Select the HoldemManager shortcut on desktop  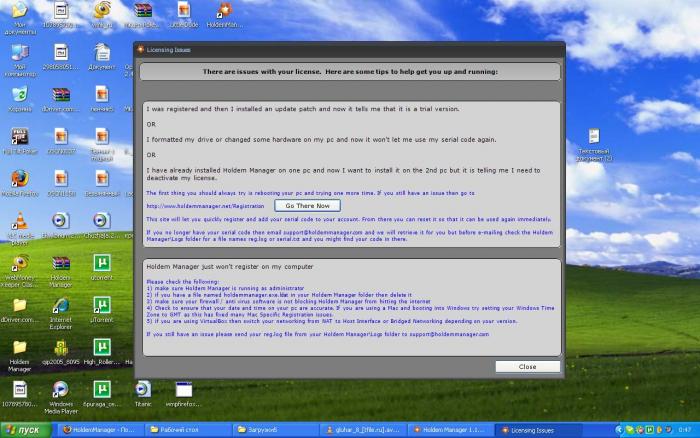point(225,14)
